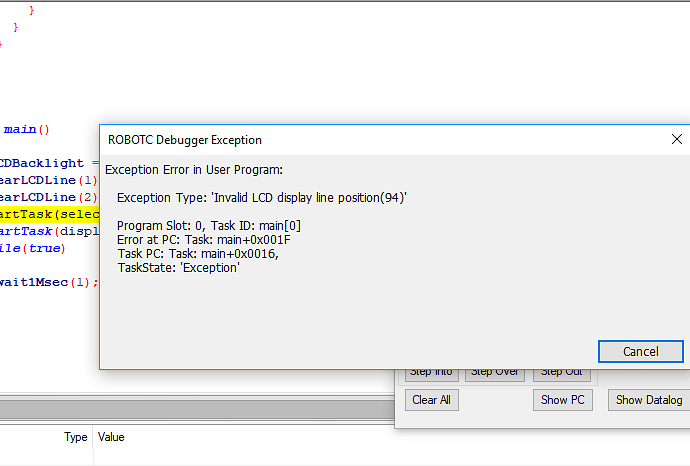Click the Clear All button
The height and width of the screenshot is (466, 690).
tap(432, 400)
